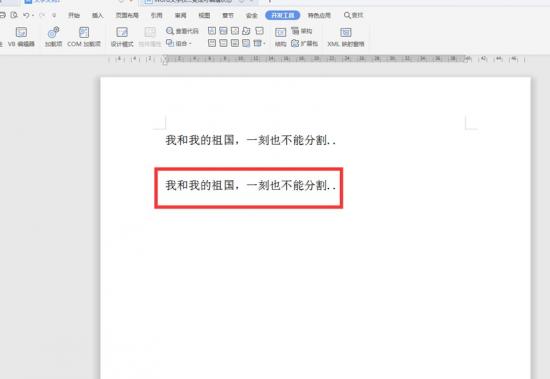Open the 章节 Section tab
Viewport: 550px width, 379px height.
click(x=228, y=15)
